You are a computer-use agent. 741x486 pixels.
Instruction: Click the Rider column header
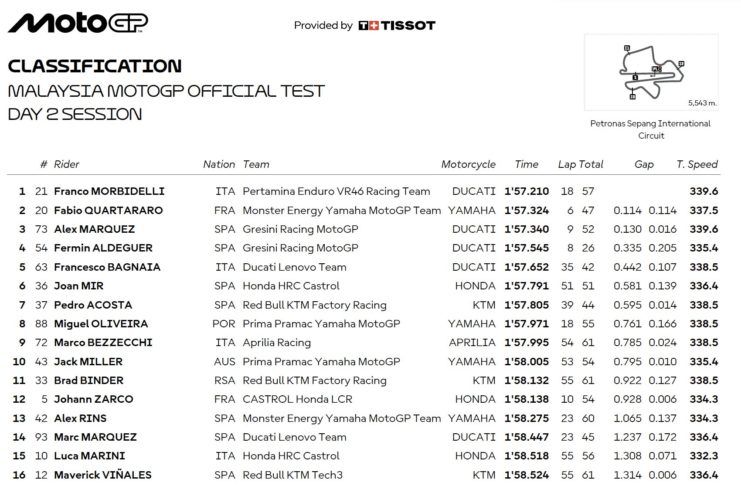pos(66,164)
